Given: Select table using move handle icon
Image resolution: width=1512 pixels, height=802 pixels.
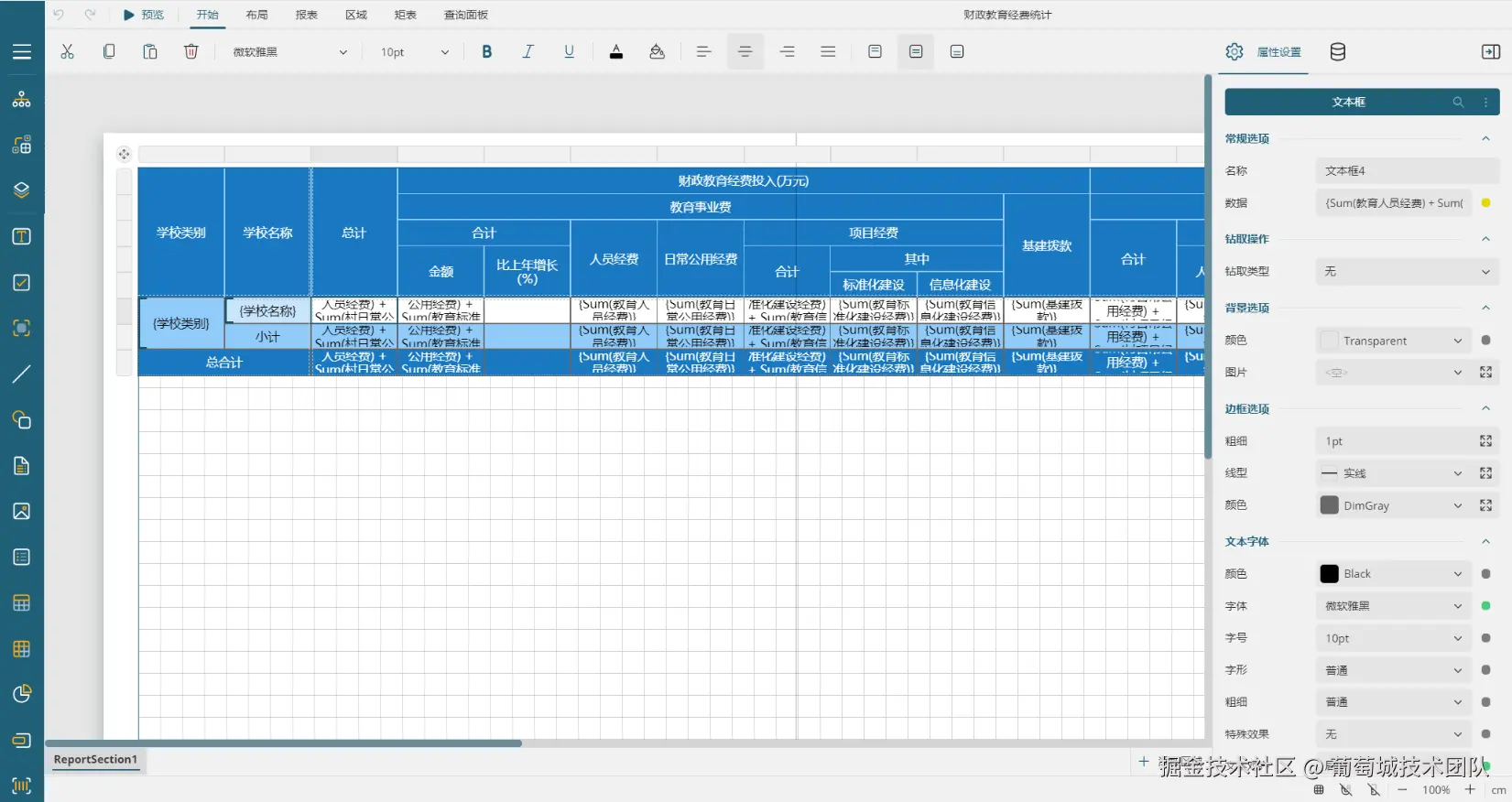Looking at the screenshot, I should pyautogui.click(x=125, y=154).
